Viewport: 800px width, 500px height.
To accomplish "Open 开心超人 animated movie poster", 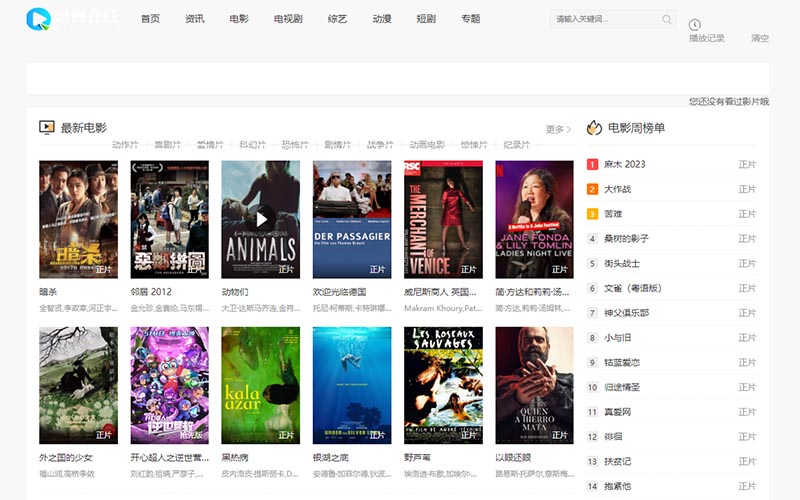I will click(x=169, y=385).
